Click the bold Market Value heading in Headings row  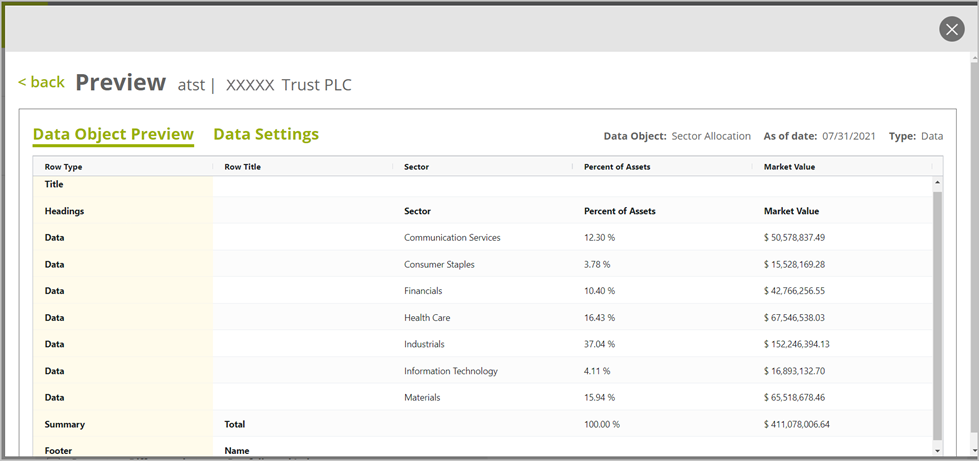pyautogui.click(x=791, y=211)
